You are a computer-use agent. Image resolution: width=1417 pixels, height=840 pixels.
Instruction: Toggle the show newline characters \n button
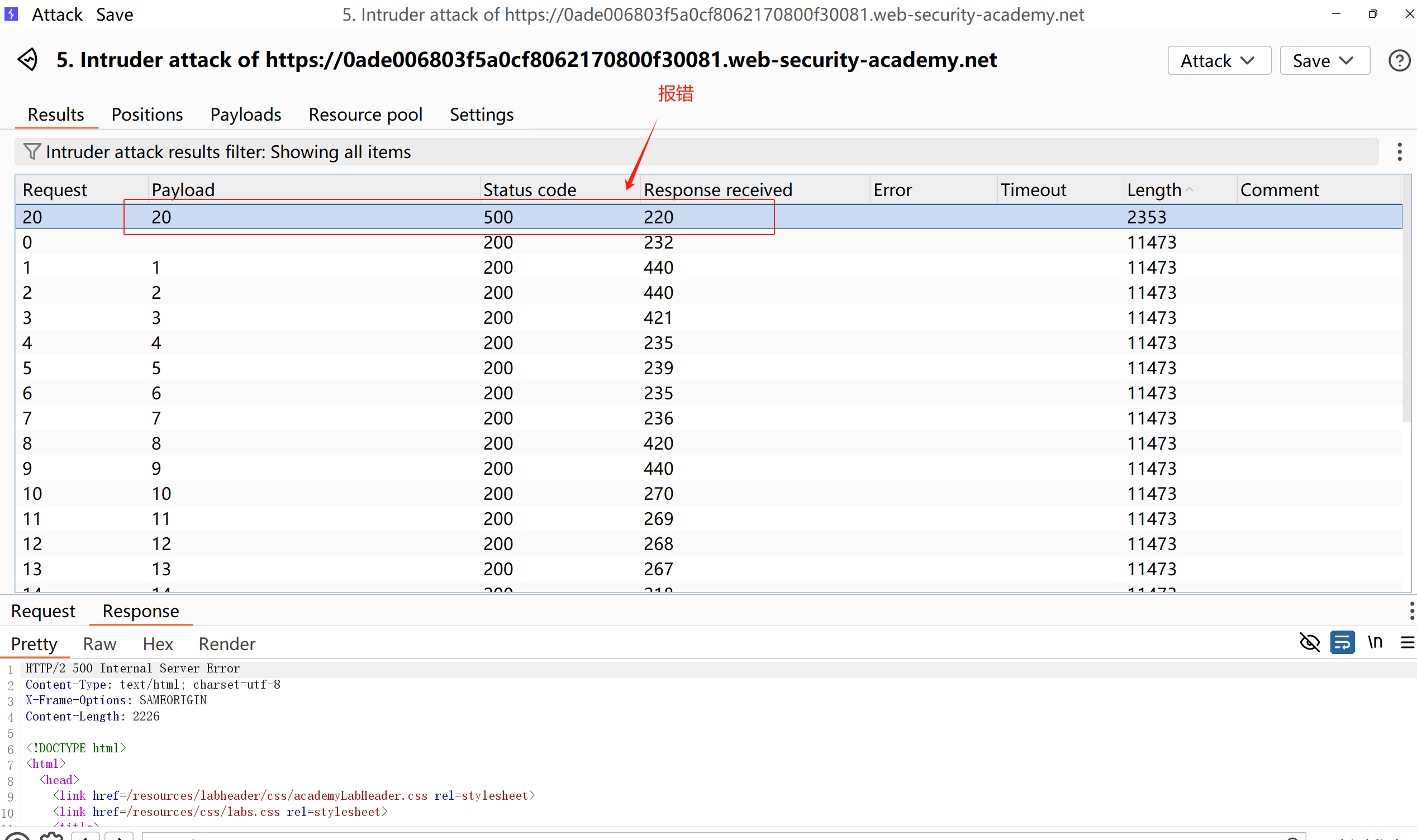[1375, 642]
